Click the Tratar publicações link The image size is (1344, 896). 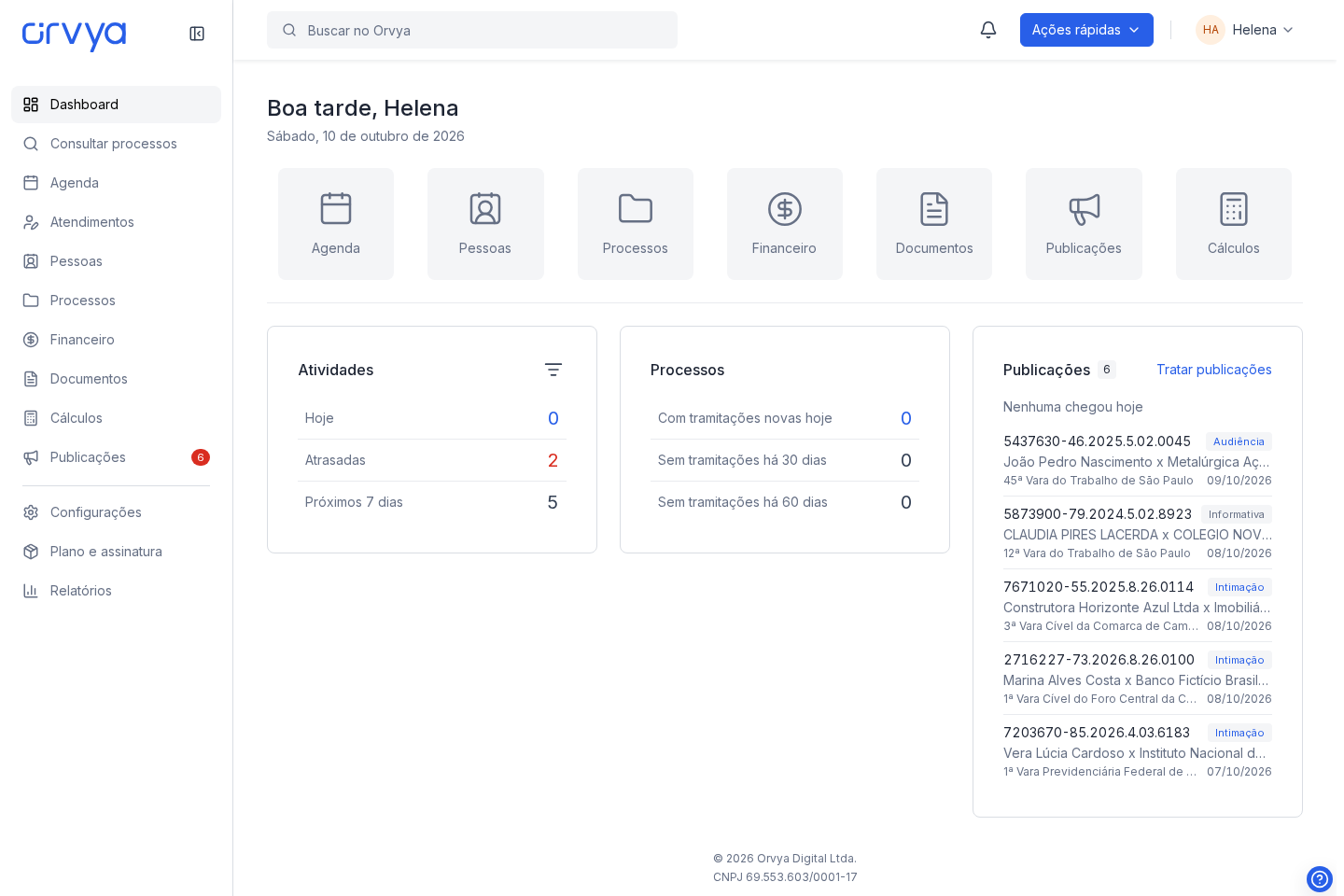click(x=1214, y=370)
